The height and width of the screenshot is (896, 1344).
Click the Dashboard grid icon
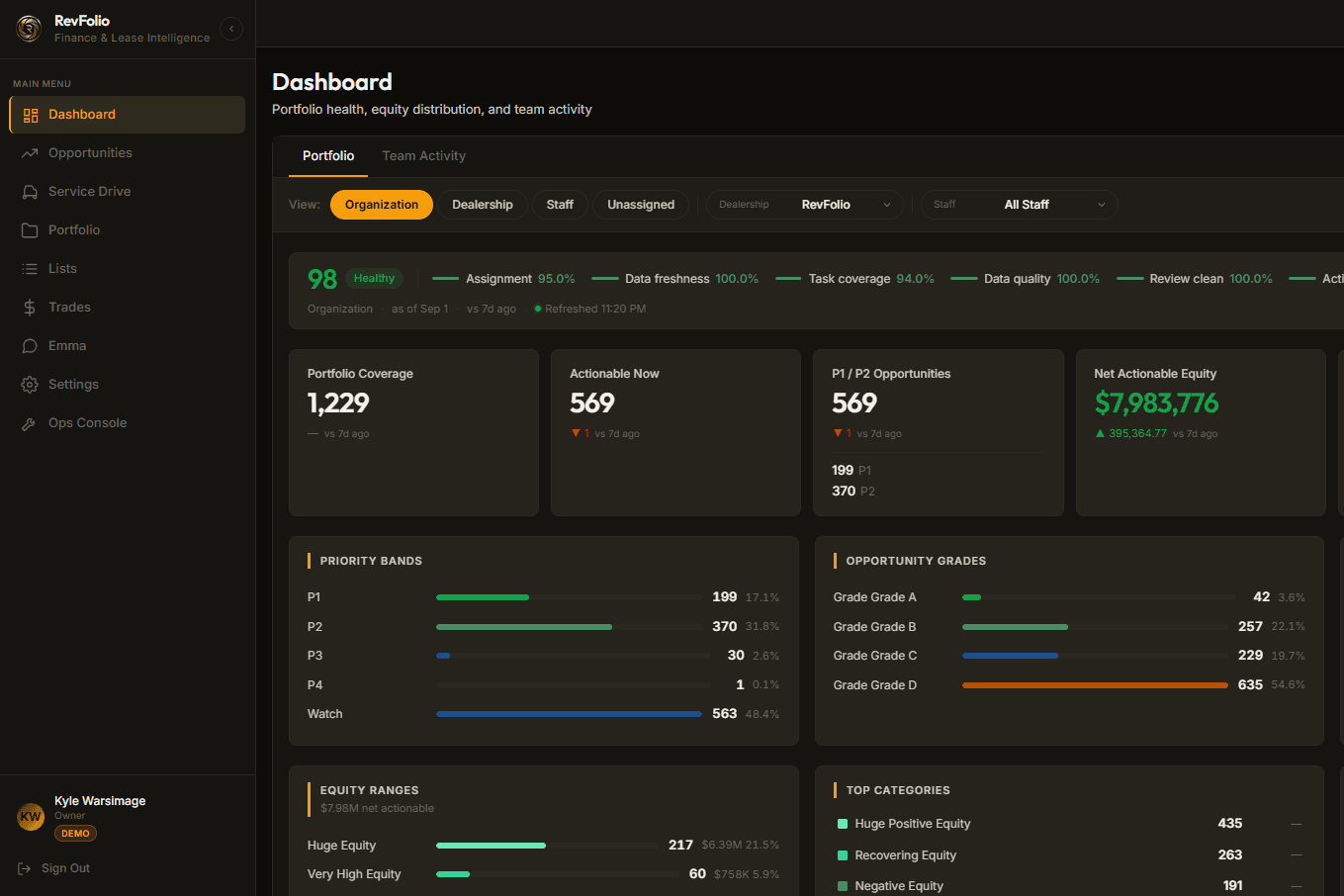[31, 115]
